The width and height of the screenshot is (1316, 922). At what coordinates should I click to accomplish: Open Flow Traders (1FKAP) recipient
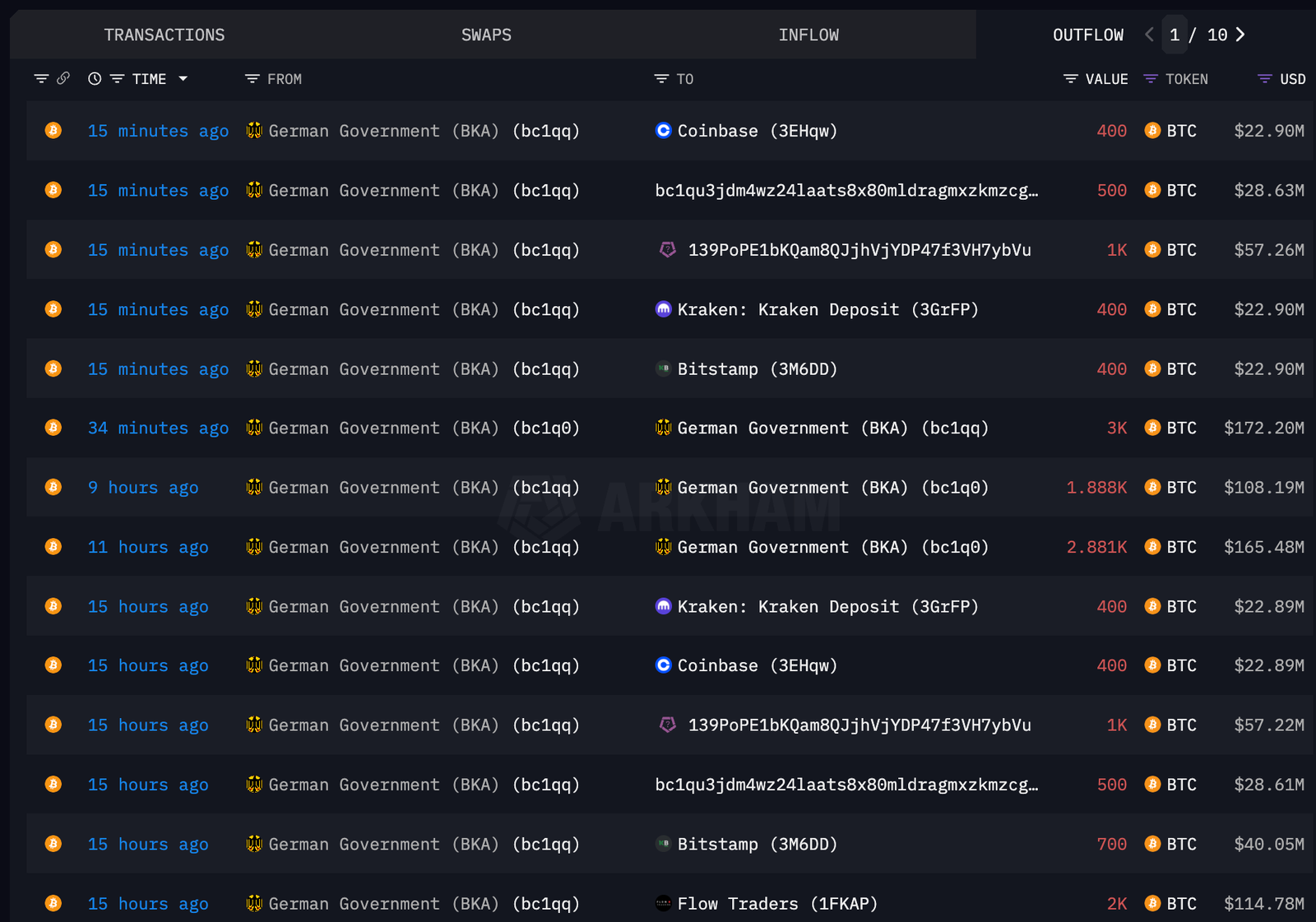(776, 903)
